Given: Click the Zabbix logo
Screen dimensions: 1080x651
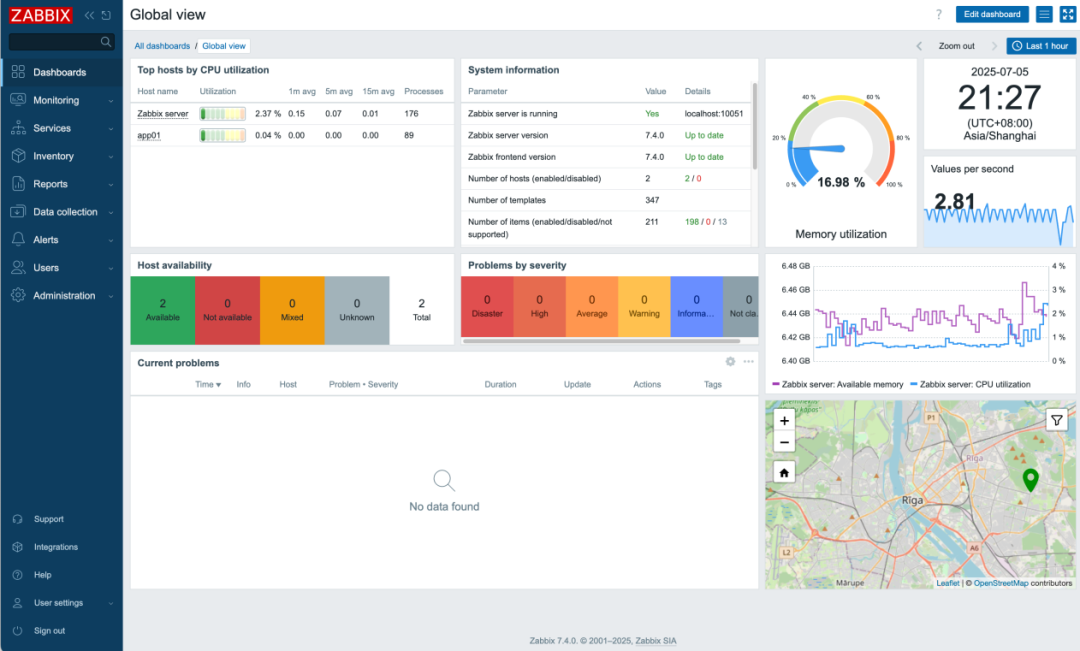Looking at the screenshot, I should 40,14.
